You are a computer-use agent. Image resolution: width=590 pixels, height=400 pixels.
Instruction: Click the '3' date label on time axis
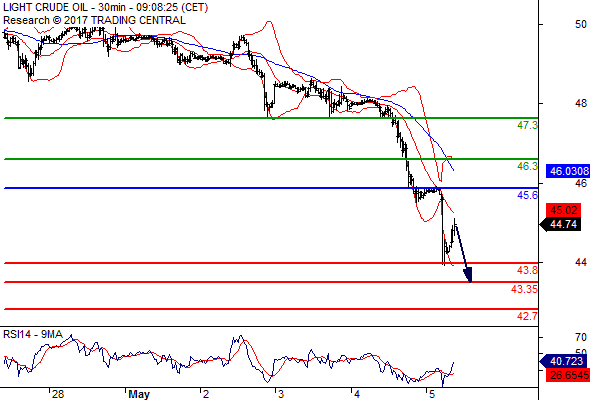[281, 394]
